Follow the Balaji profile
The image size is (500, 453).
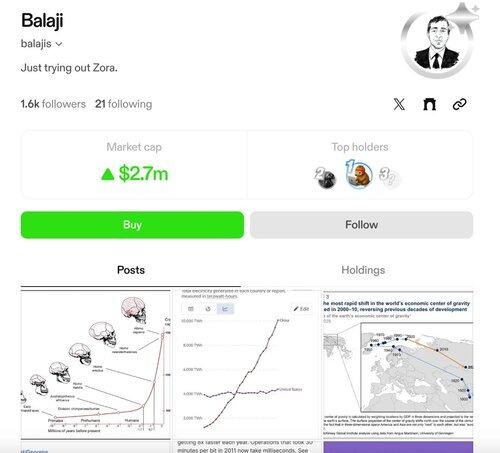click(x=361, y=225)
